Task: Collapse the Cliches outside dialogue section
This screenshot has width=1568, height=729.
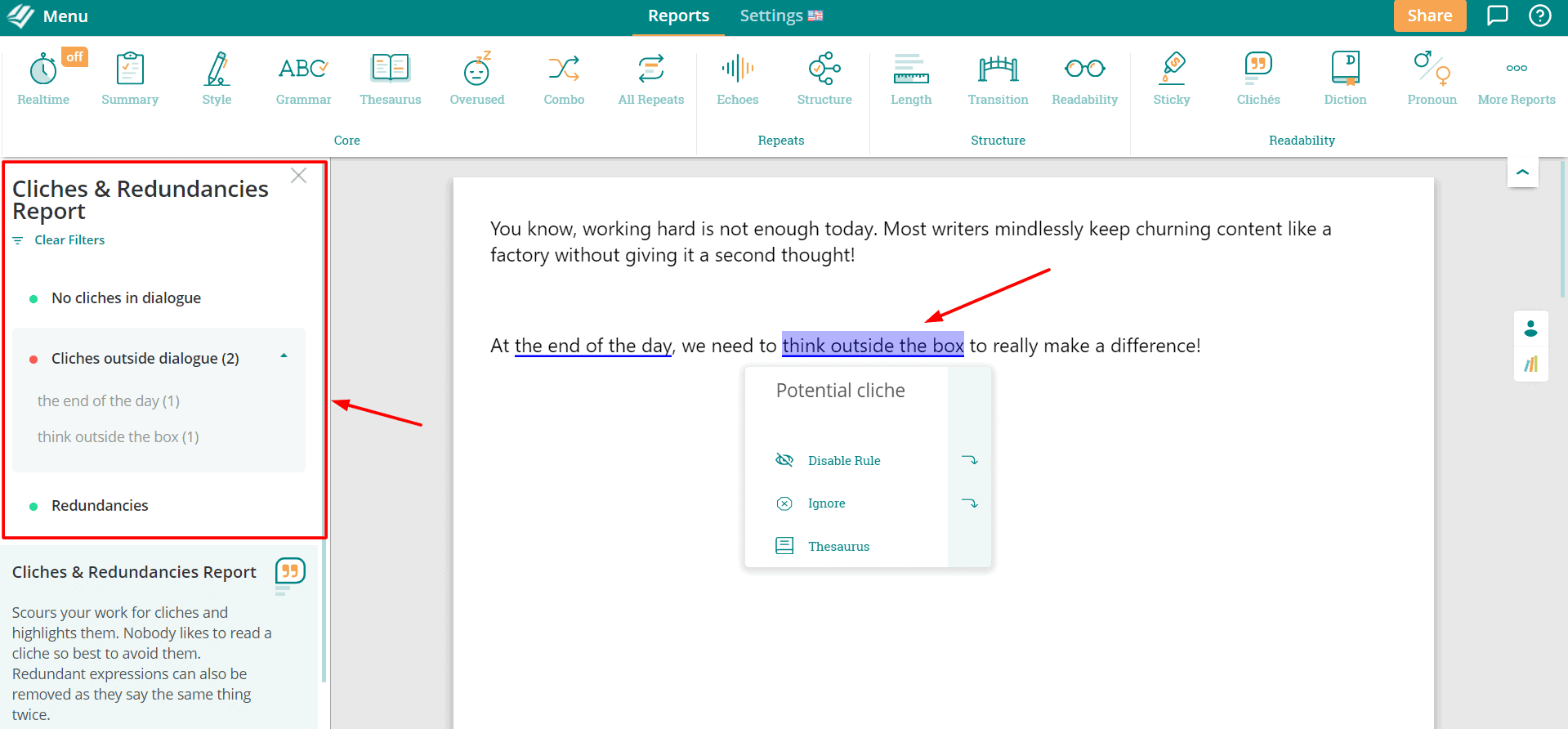Action: point(284,357)
